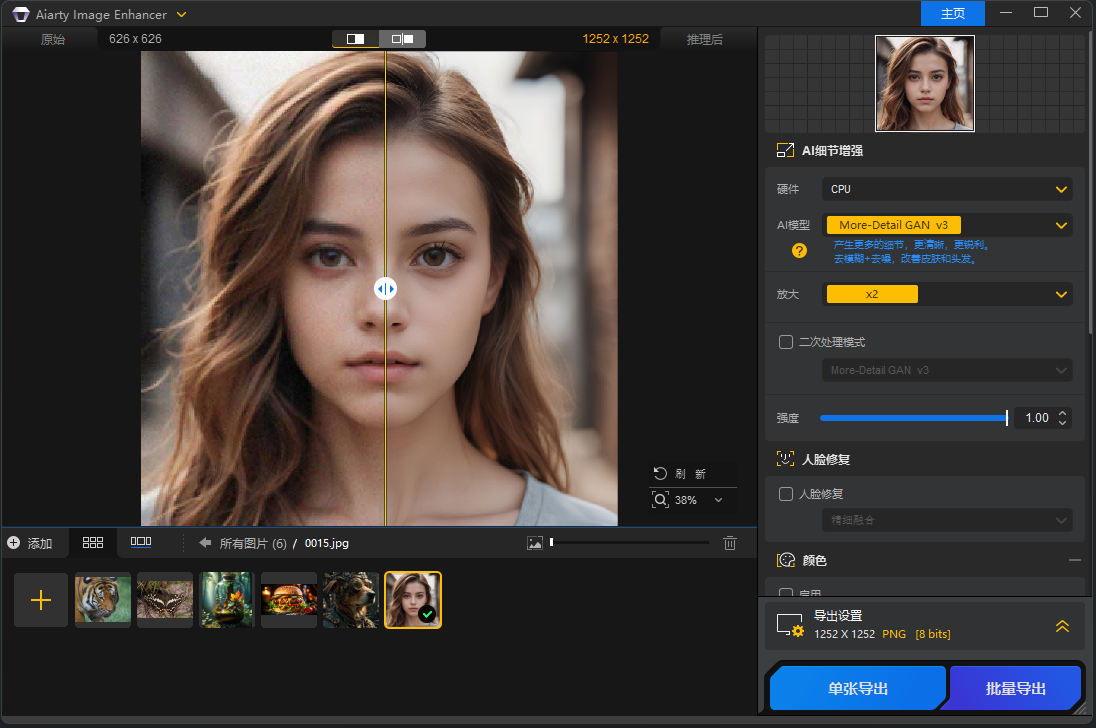Click the refresh (刷新) icon
Image resolution: width=1096 pixels, height=728 pixels.
click(660, 474)
